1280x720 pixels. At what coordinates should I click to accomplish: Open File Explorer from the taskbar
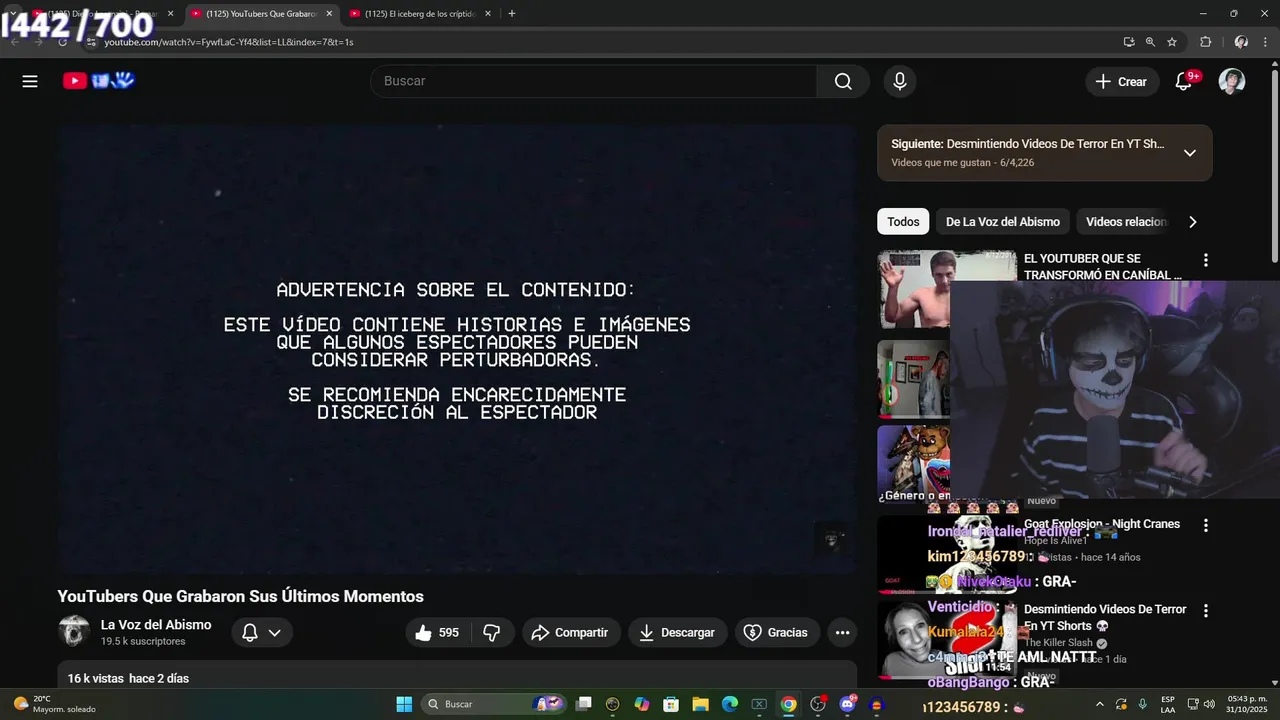click(701, 704)
